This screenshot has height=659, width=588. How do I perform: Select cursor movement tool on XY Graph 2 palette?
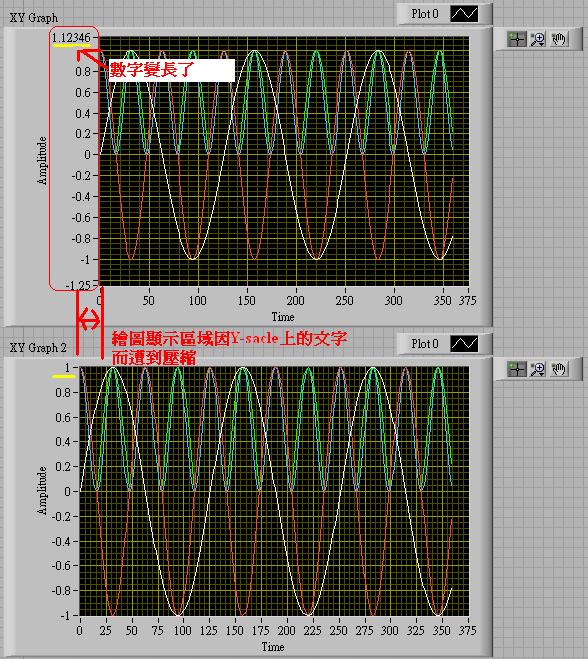(517, 369)
